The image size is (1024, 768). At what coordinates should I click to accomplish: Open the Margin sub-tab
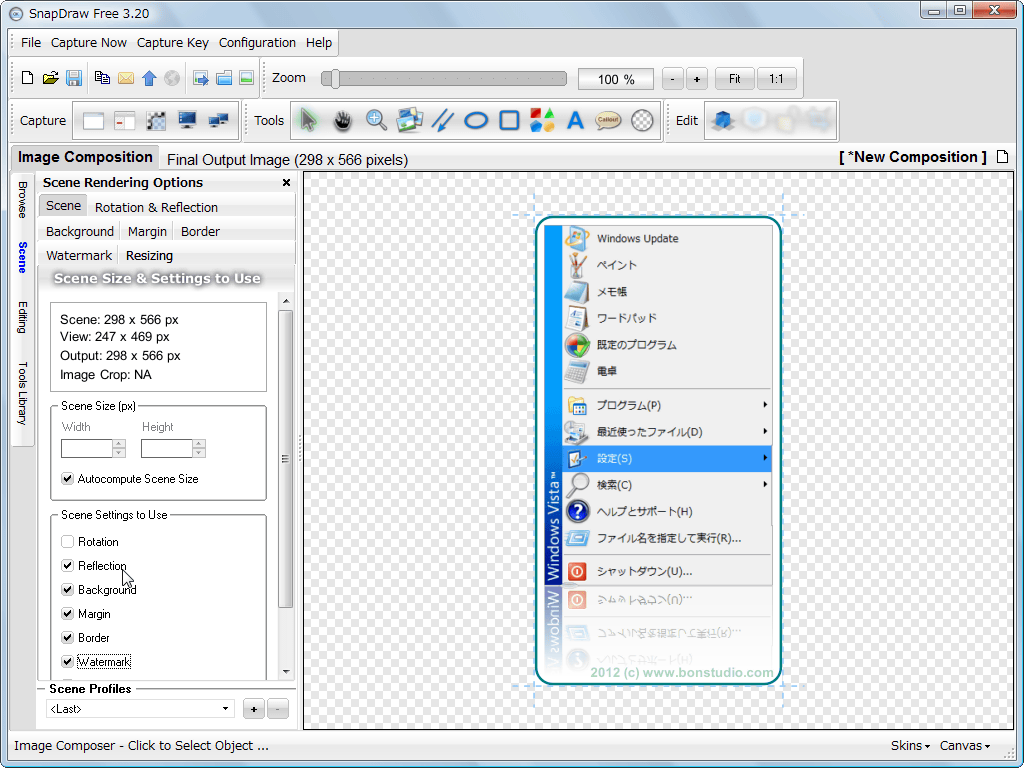coord(147,231)
